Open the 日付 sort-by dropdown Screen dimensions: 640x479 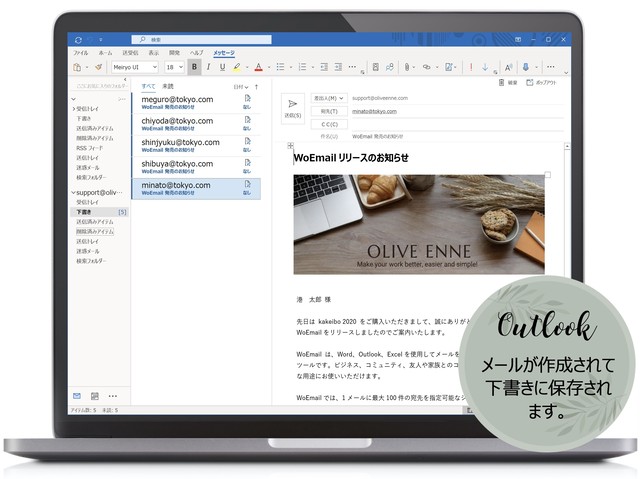241,87
